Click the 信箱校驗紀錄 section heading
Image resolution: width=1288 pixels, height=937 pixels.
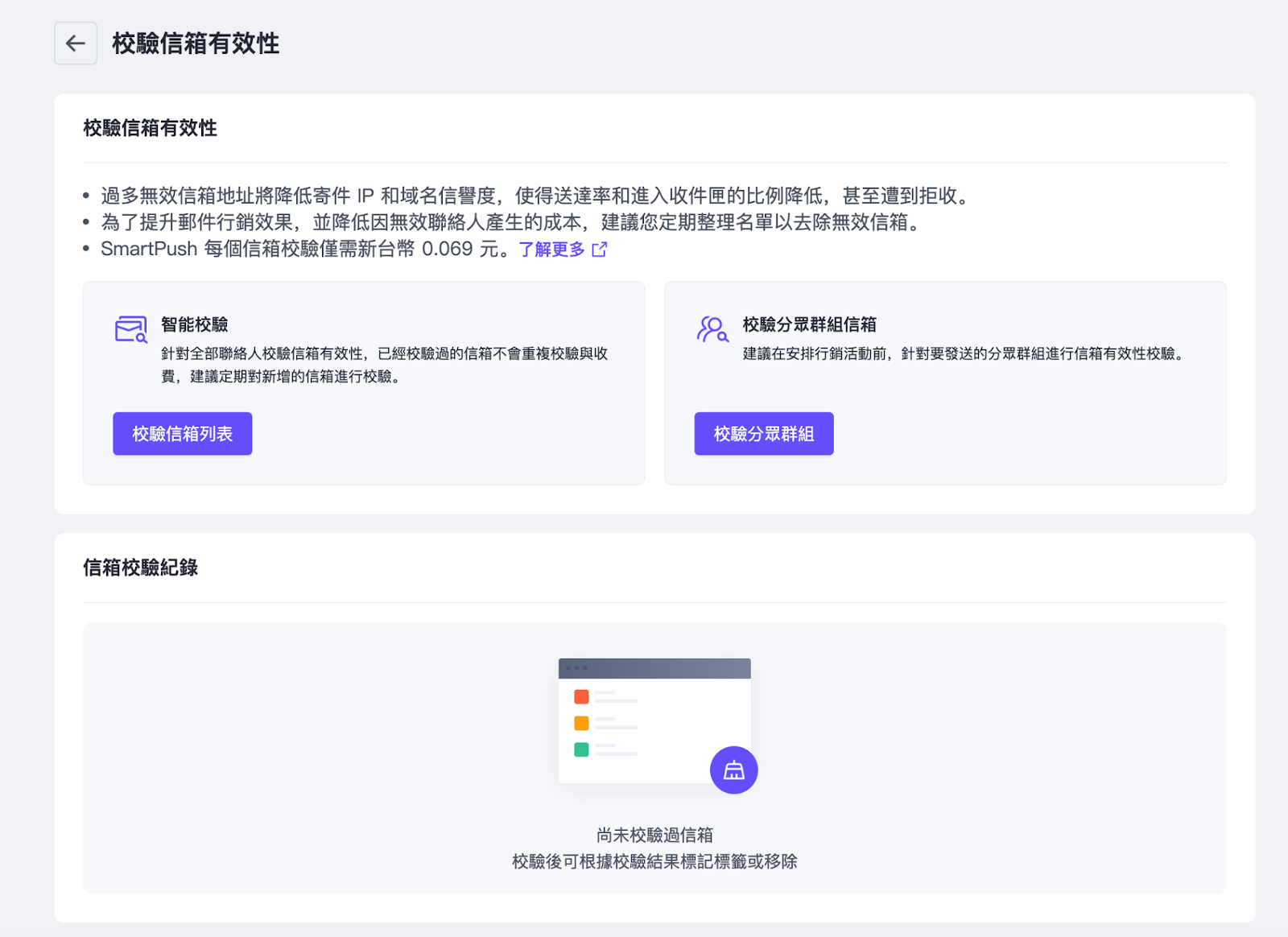point(141,568)
